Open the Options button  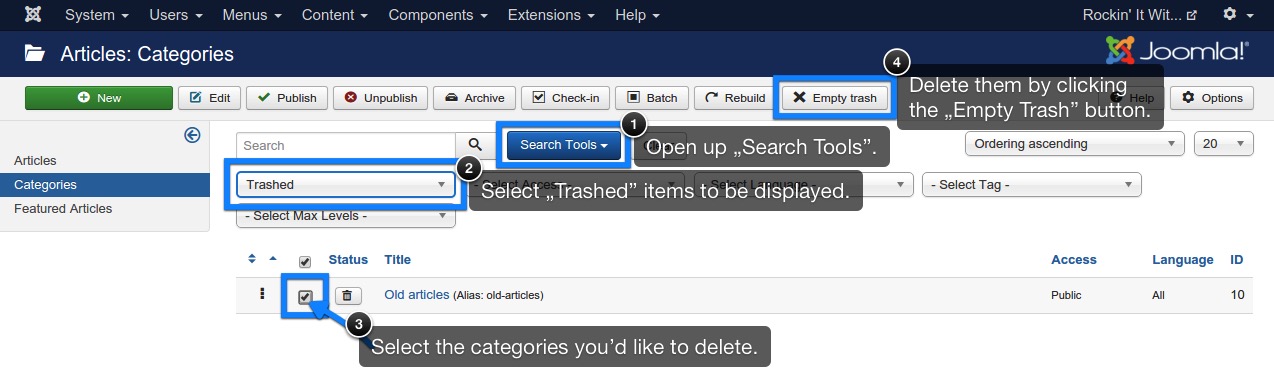(x=1212, y=98)
